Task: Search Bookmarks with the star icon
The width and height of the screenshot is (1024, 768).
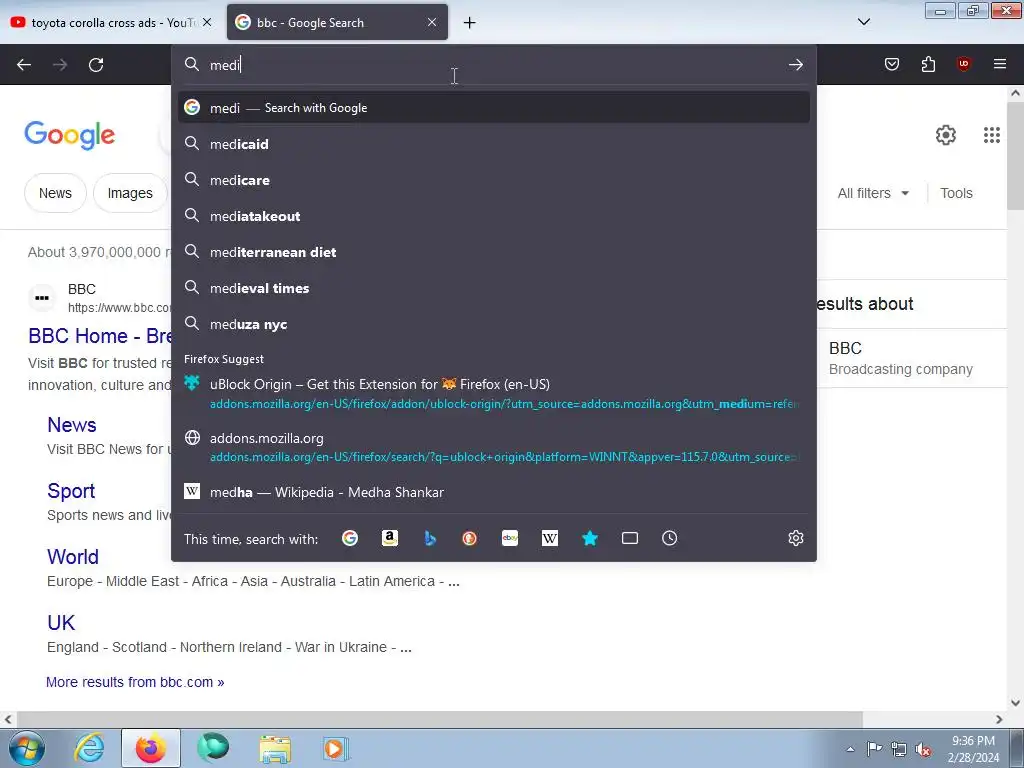Action: (590, 538)
